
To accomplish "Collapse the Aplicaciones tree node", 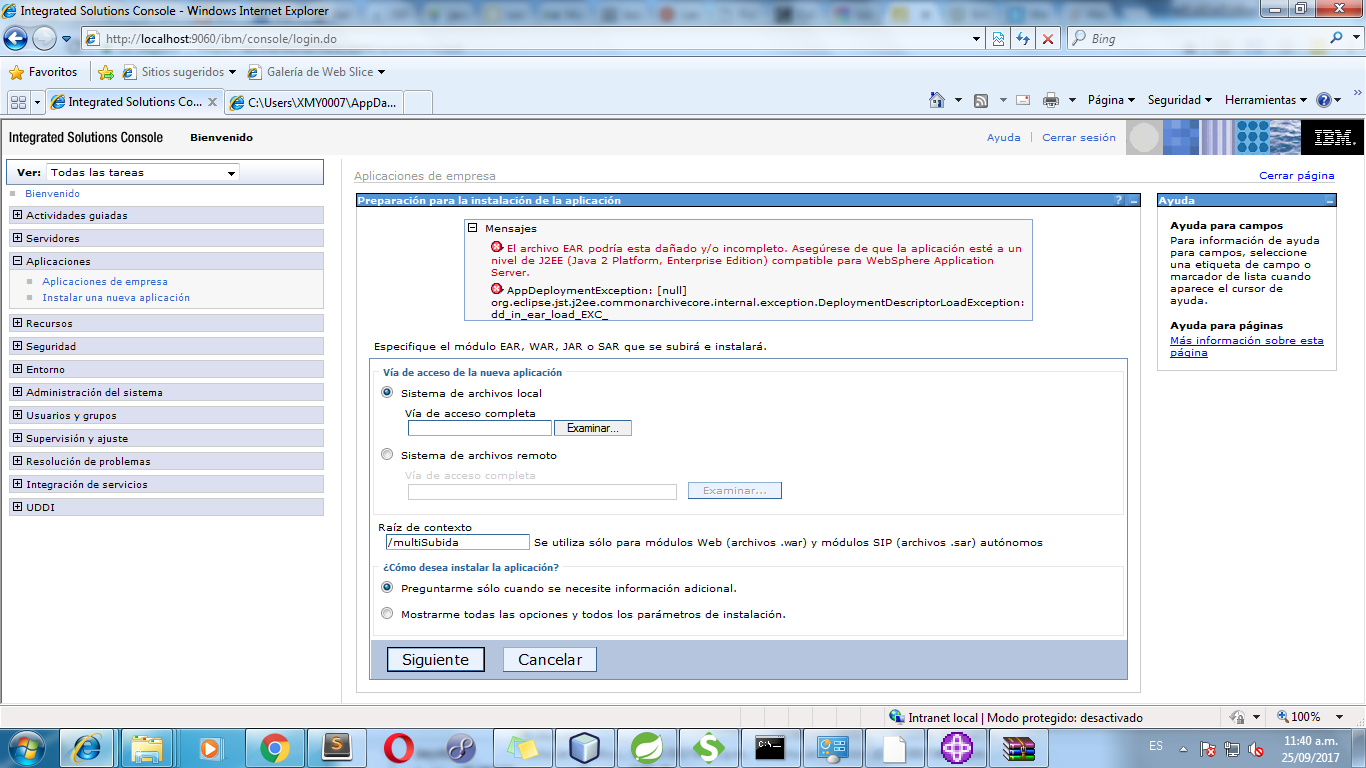I will [17, 261].
